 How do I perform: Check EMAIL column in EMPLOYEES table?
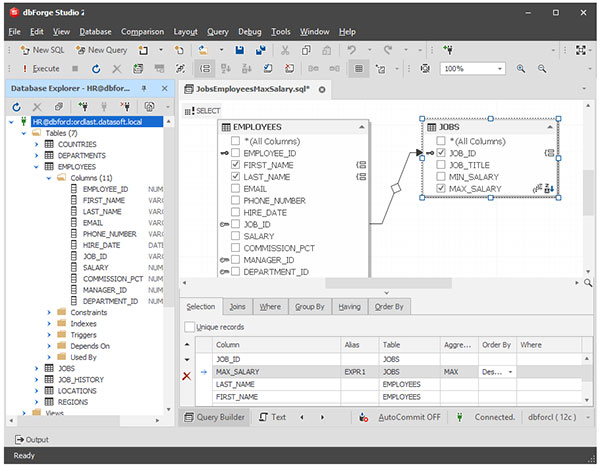[235, 189]
